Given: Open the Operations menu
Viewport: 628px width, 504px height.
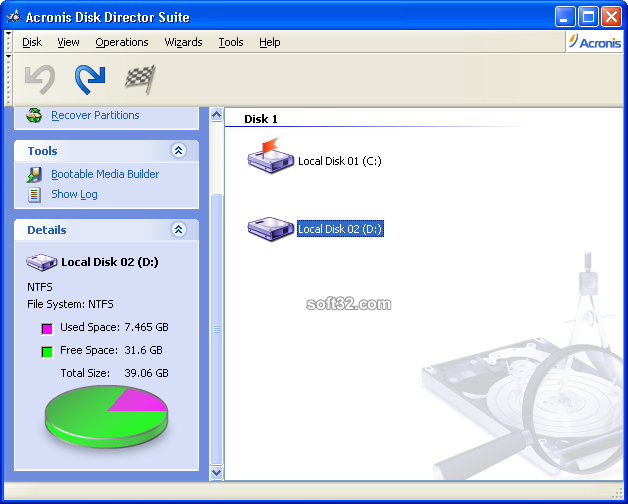Looking at the screenshot, I should coord(122,42).
